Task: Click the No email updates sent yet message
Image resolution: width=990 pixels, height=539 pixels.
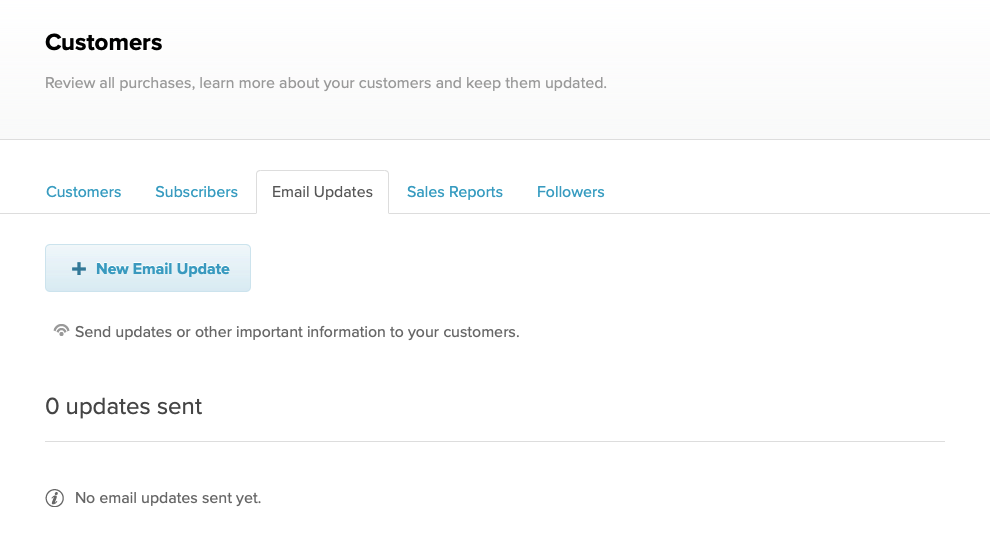Action: pos(168,498)
